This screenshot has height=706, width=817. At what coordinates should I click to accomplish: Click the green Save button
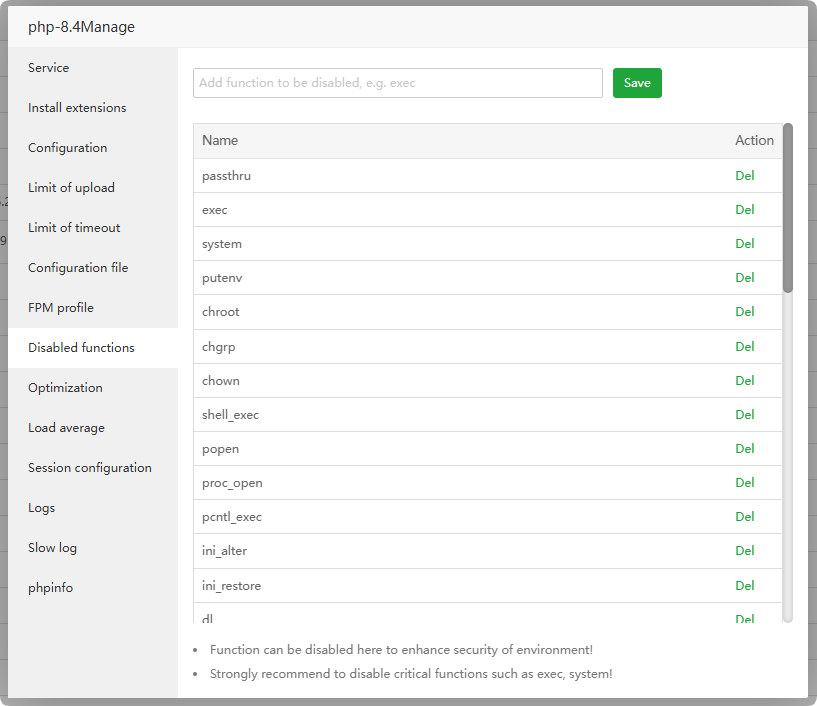click(637, 83)
